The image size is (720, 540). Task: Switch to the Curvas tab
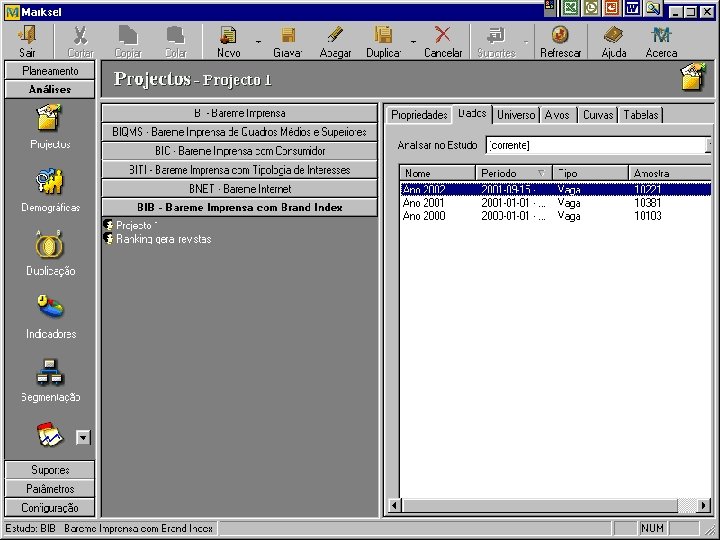[598, 115]
